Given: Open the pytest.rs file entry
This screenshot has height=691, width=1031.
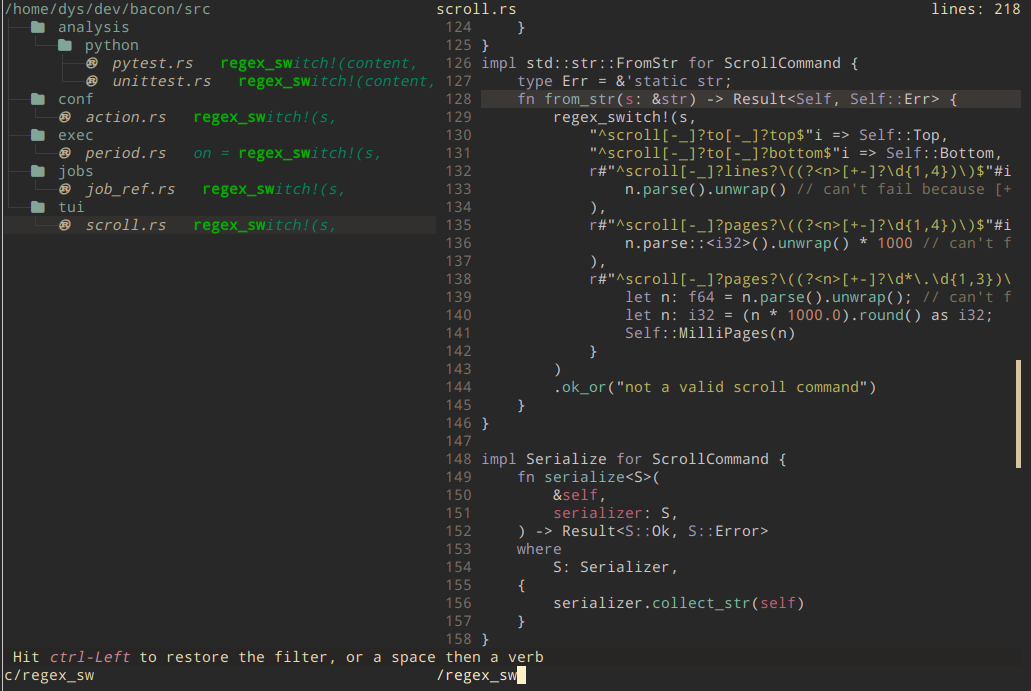Looking at the screenshot, I should [152, 63].
